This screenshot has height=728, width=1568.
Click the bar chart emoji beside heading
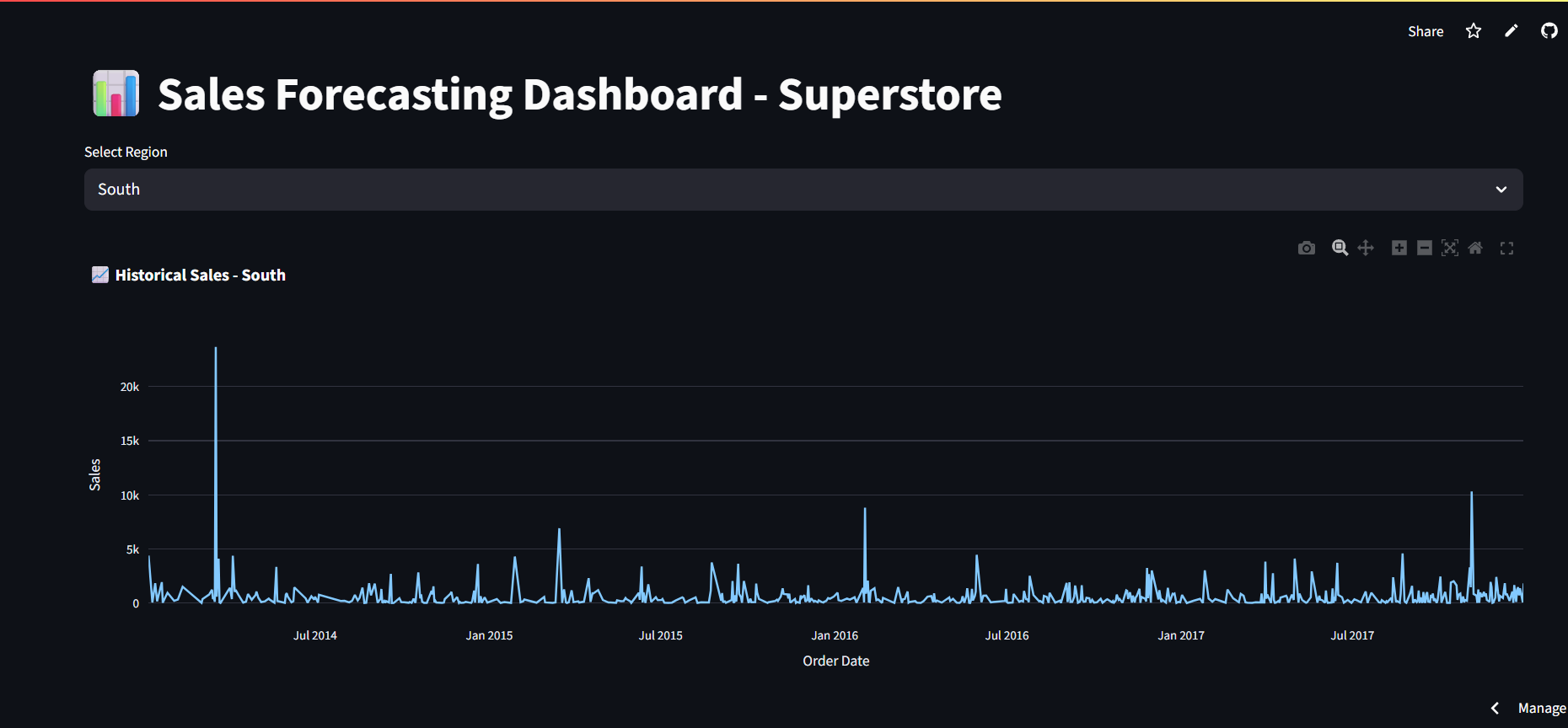coord(115,94)
